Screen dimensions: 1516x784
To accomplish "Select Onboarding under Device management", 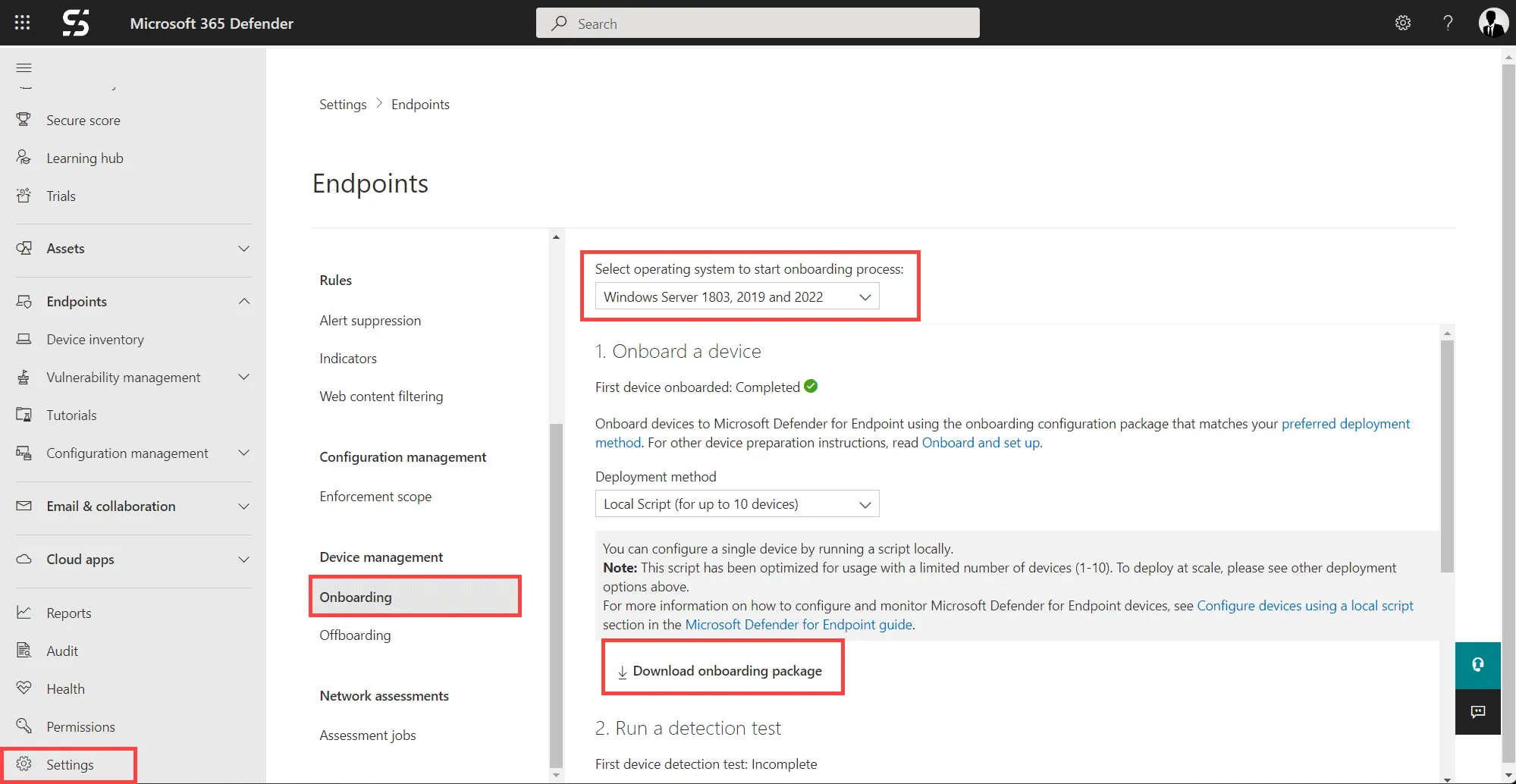I will 415,597.
